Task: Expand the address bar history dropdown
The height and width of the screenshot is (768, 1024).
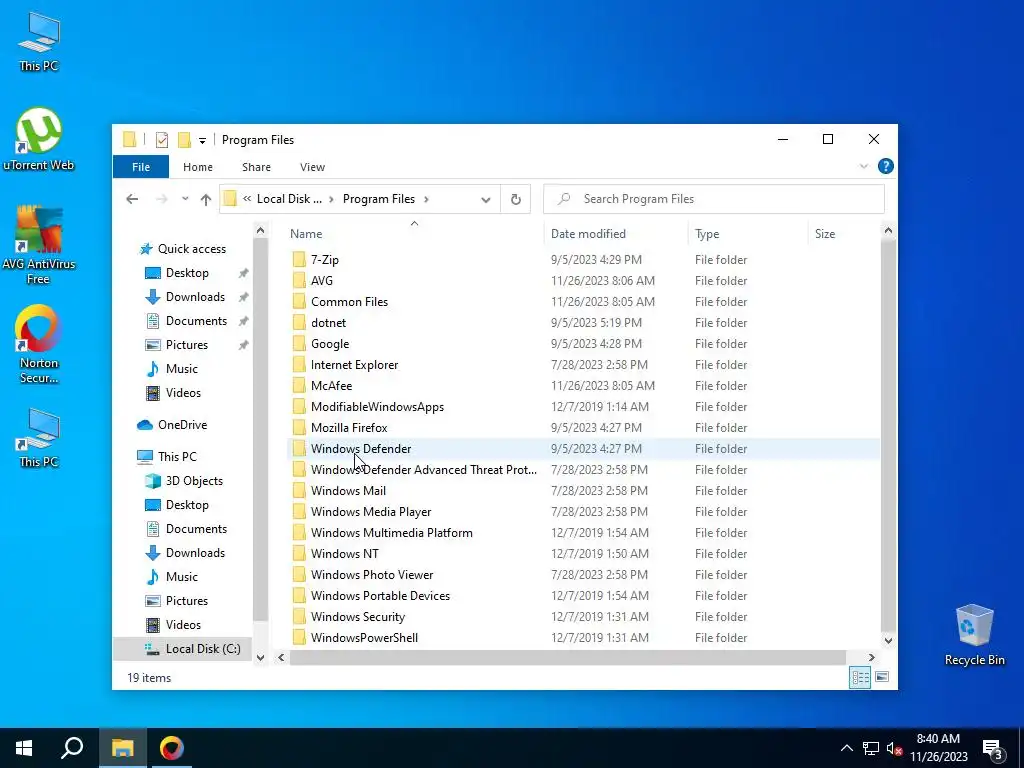Action: (485, 199)
